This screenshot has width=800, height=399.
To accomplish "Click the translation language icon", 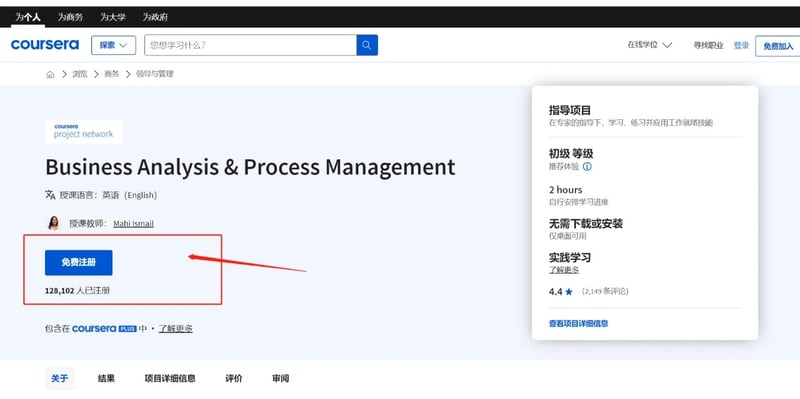I will pyautogui.click(x=50, y=194).
